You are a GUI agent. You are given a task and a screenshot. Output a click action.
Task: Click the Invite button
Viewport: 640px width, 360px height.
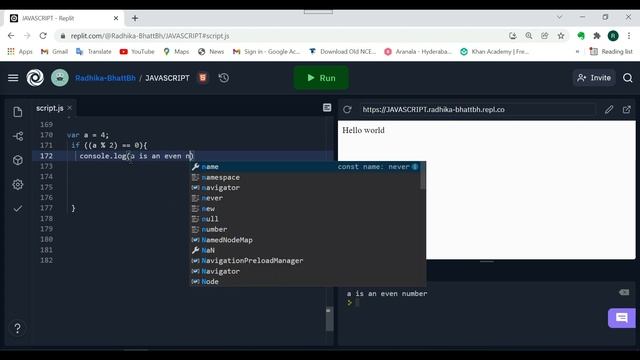(x=594, y=78)
